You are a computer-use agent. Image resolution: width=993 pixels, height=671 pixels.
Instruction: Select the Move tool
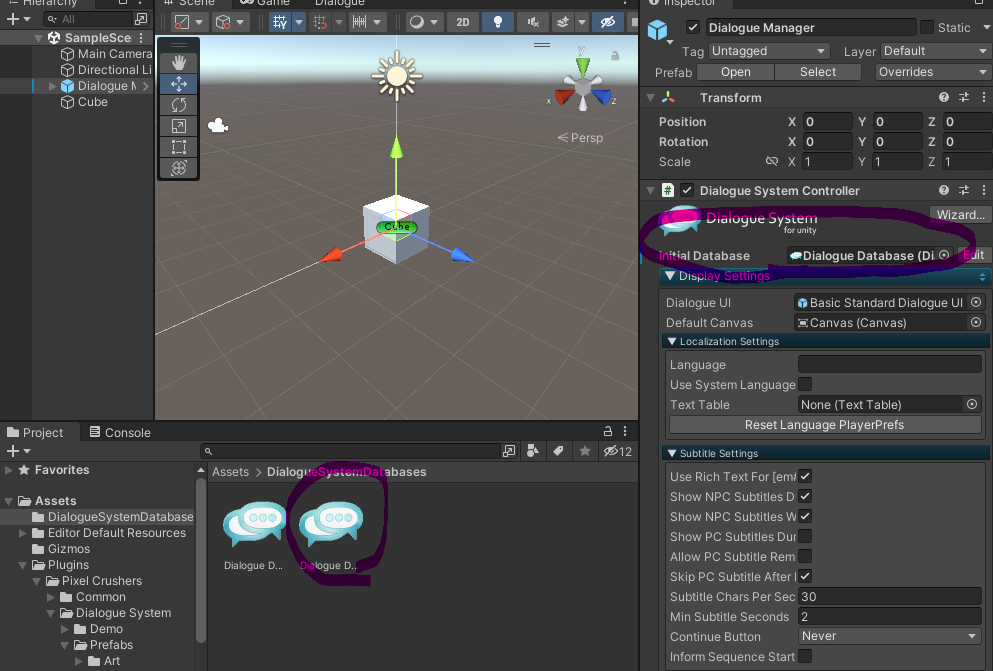(179, 84)
